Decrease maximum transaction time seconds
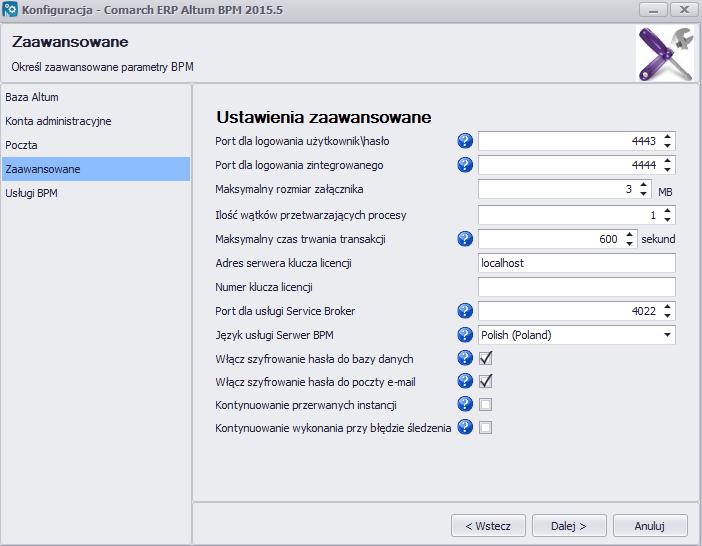 click(x=629, y=243)
